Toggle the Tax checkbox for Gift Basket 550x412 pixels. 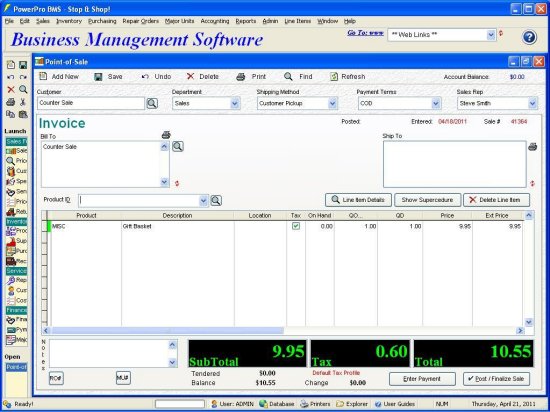coord(296,226)
